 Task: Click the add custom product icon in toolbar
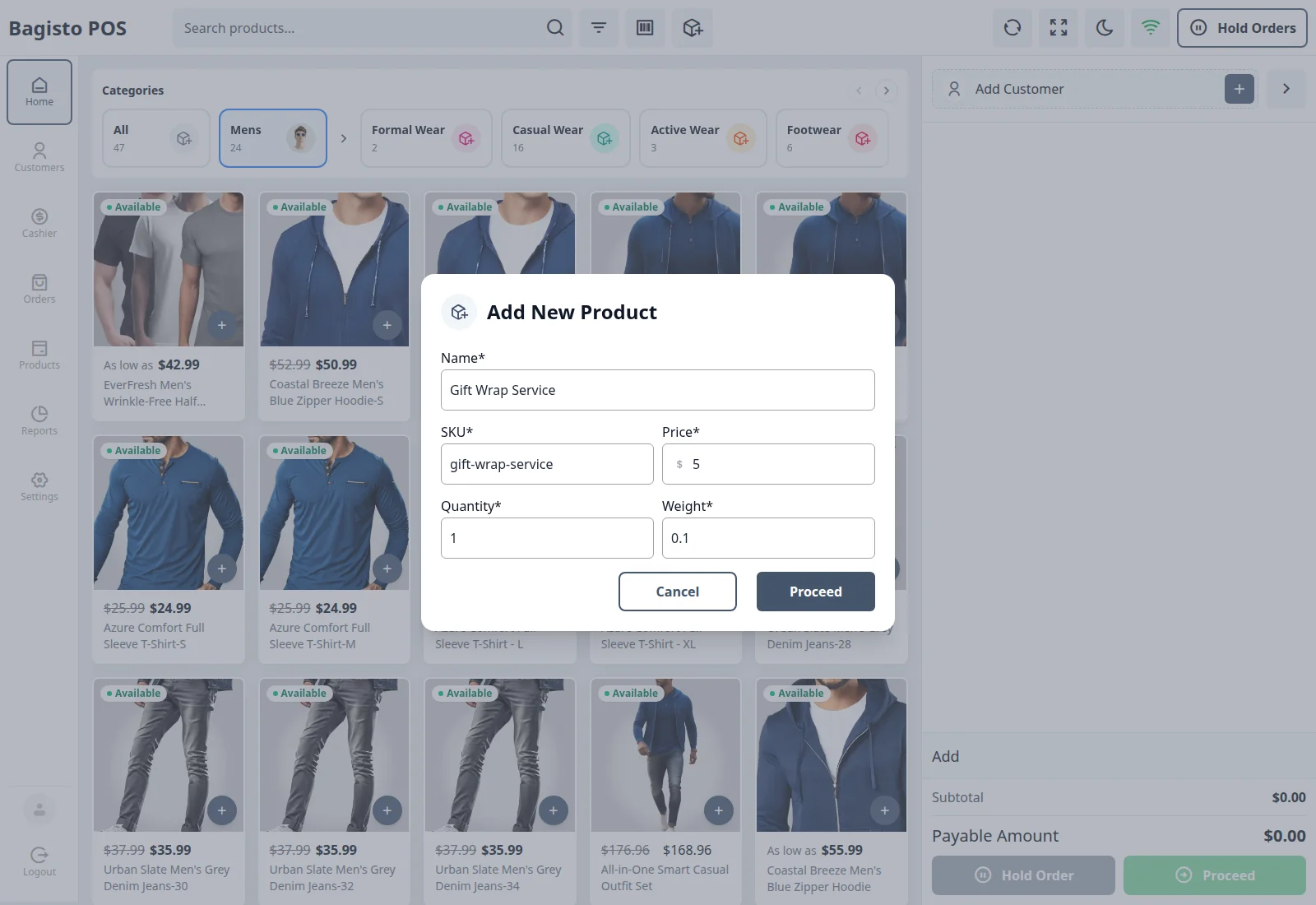point(693,28)
